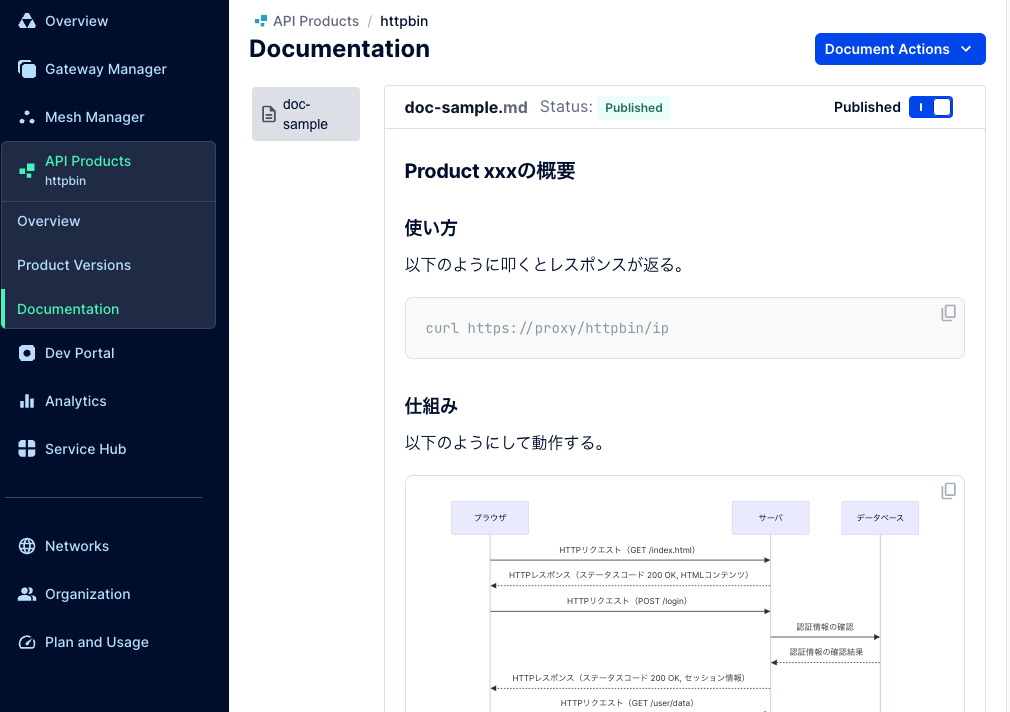Copy the curl command code block
Image resolution: width=1010 pixels, height=712 pixels.
(x=948, y=313)
